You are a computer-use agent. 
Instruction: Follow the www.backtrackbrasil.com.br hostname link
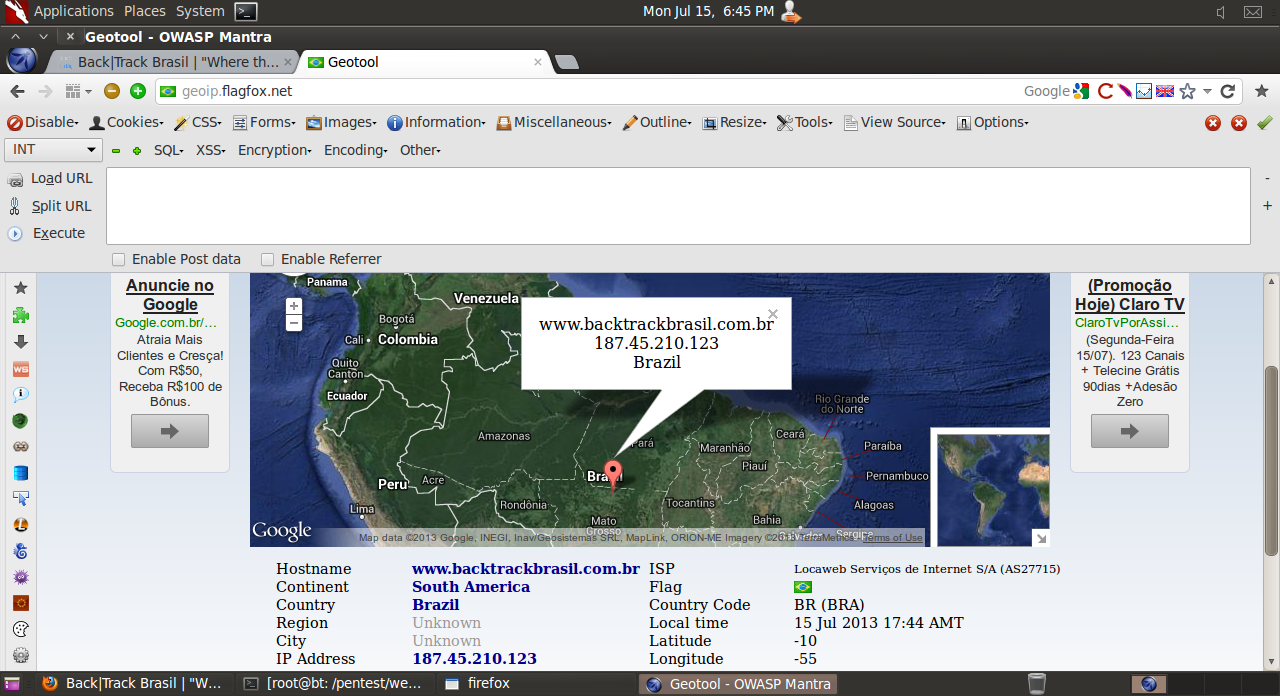[x=526, y=569]
